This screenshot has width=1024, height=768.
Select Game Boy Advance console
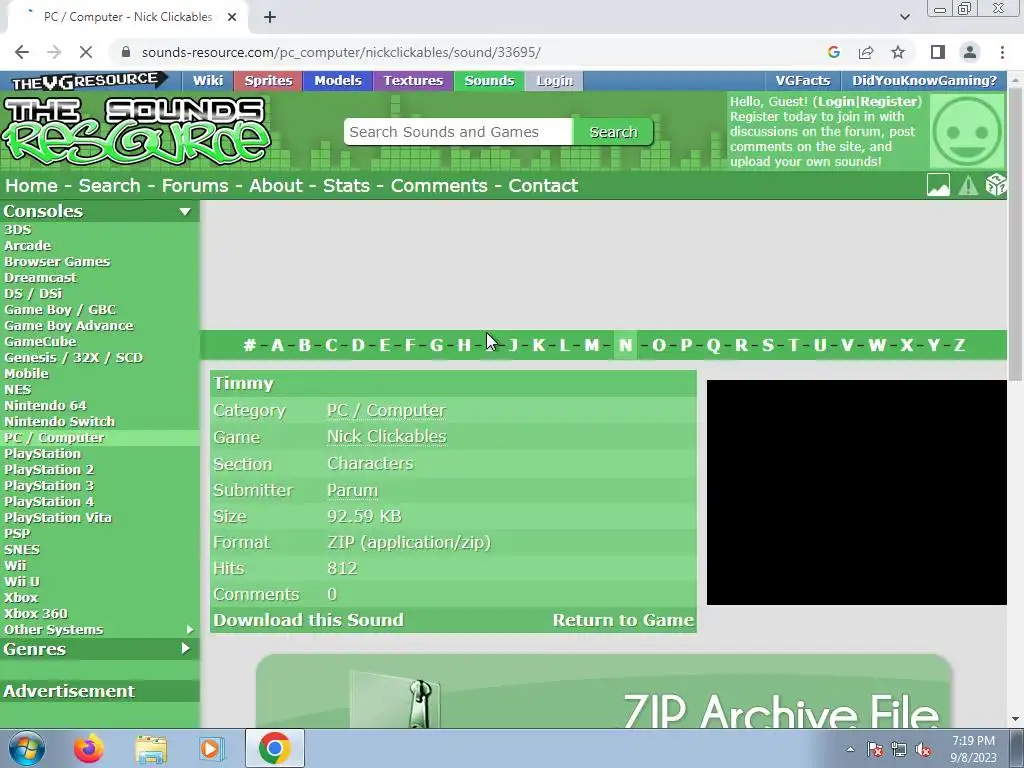[x=69, y=325]
